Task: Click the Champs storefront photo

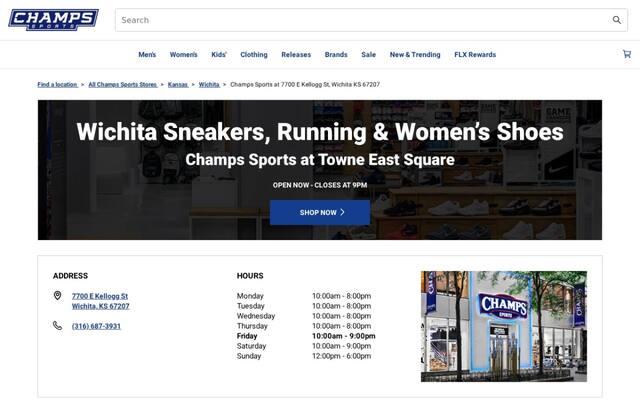Action: [504, 326]
